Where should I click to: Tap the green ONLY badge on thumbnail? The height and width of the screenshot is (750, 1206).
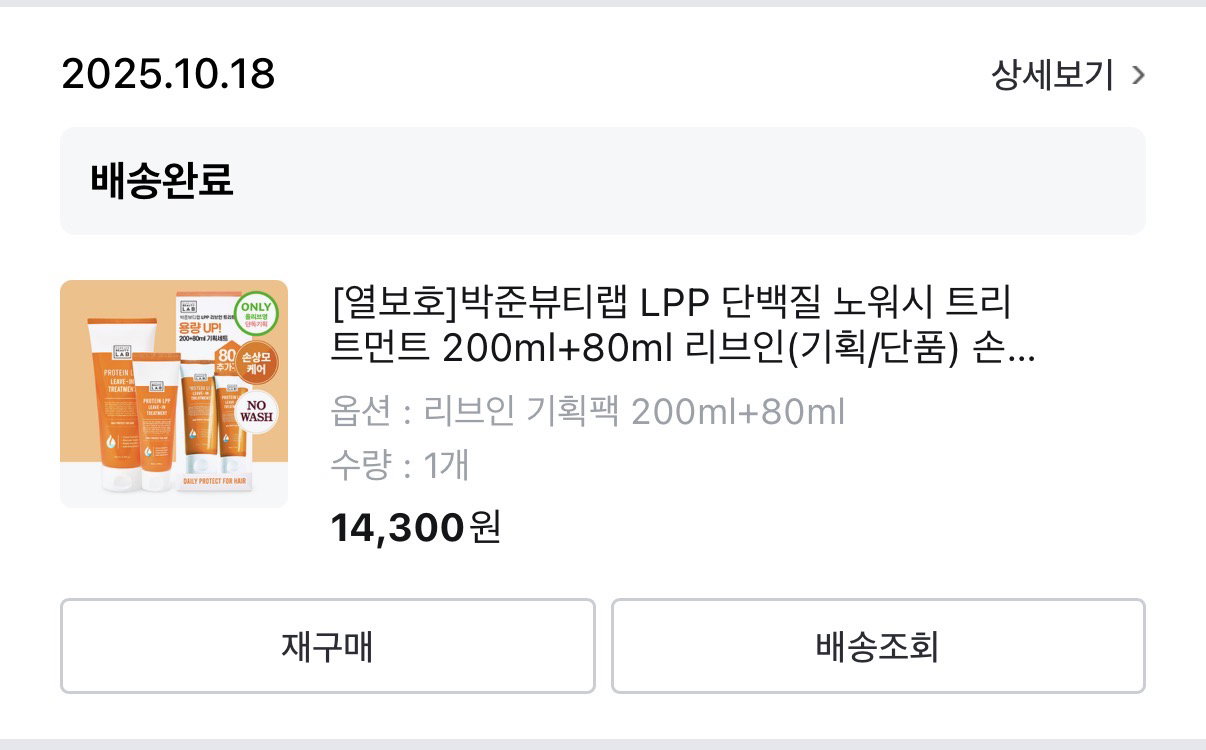tap(256, 314)
